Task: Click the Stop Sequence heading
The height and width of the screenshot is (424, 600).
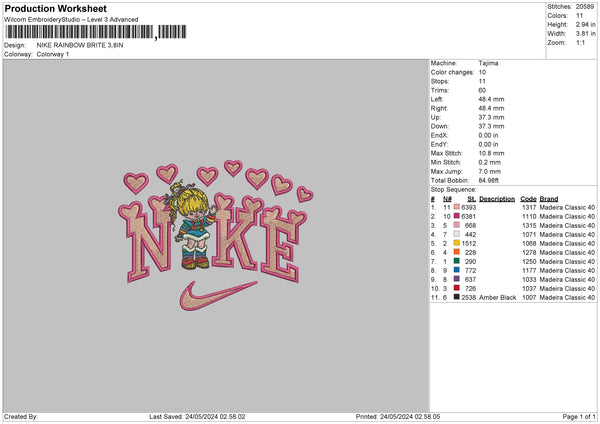Action: 453,189
